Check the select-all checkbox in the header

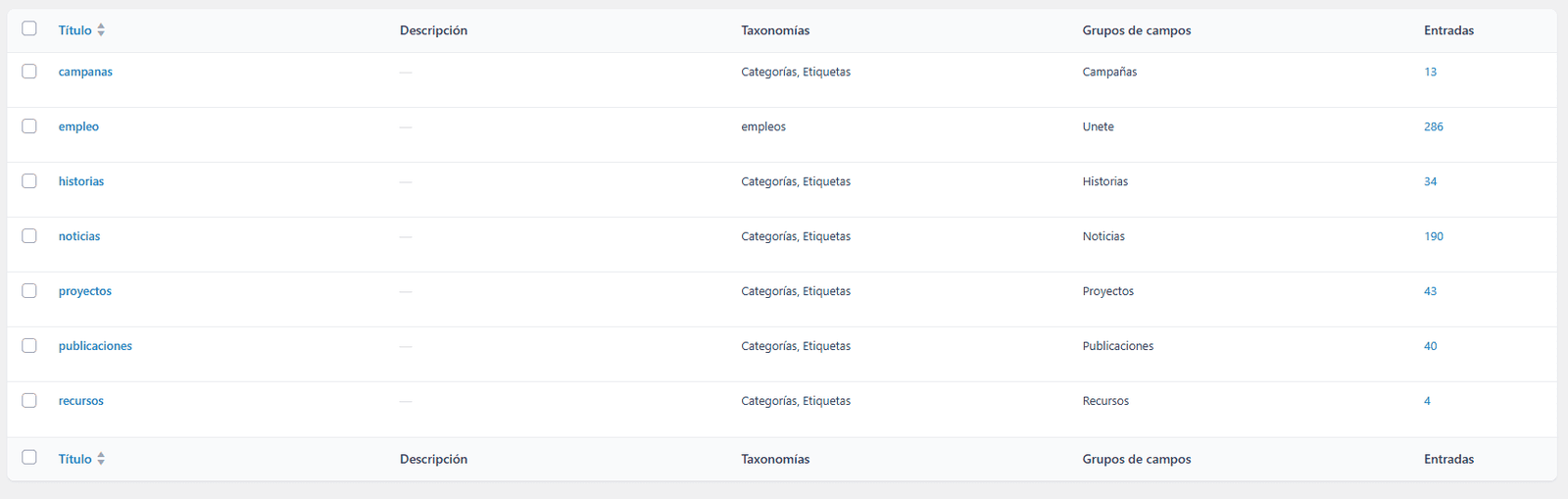(x=29, y=28)
